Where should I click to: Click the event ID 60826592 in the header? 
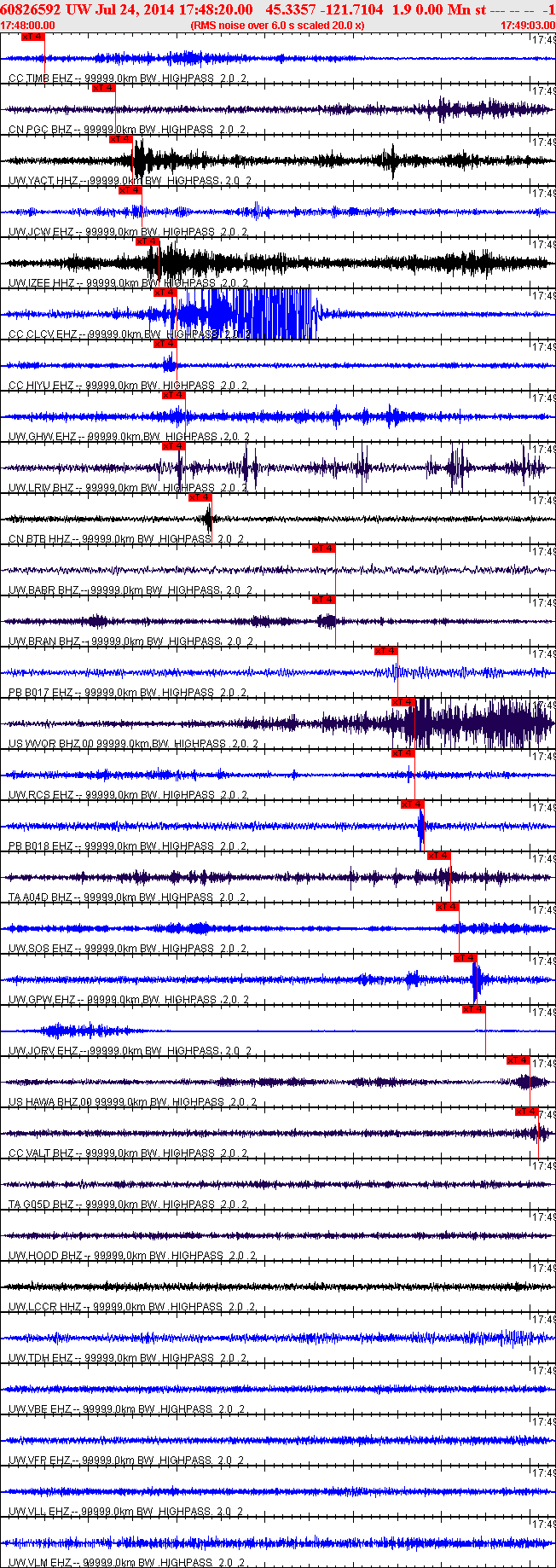tap(30, 9)
